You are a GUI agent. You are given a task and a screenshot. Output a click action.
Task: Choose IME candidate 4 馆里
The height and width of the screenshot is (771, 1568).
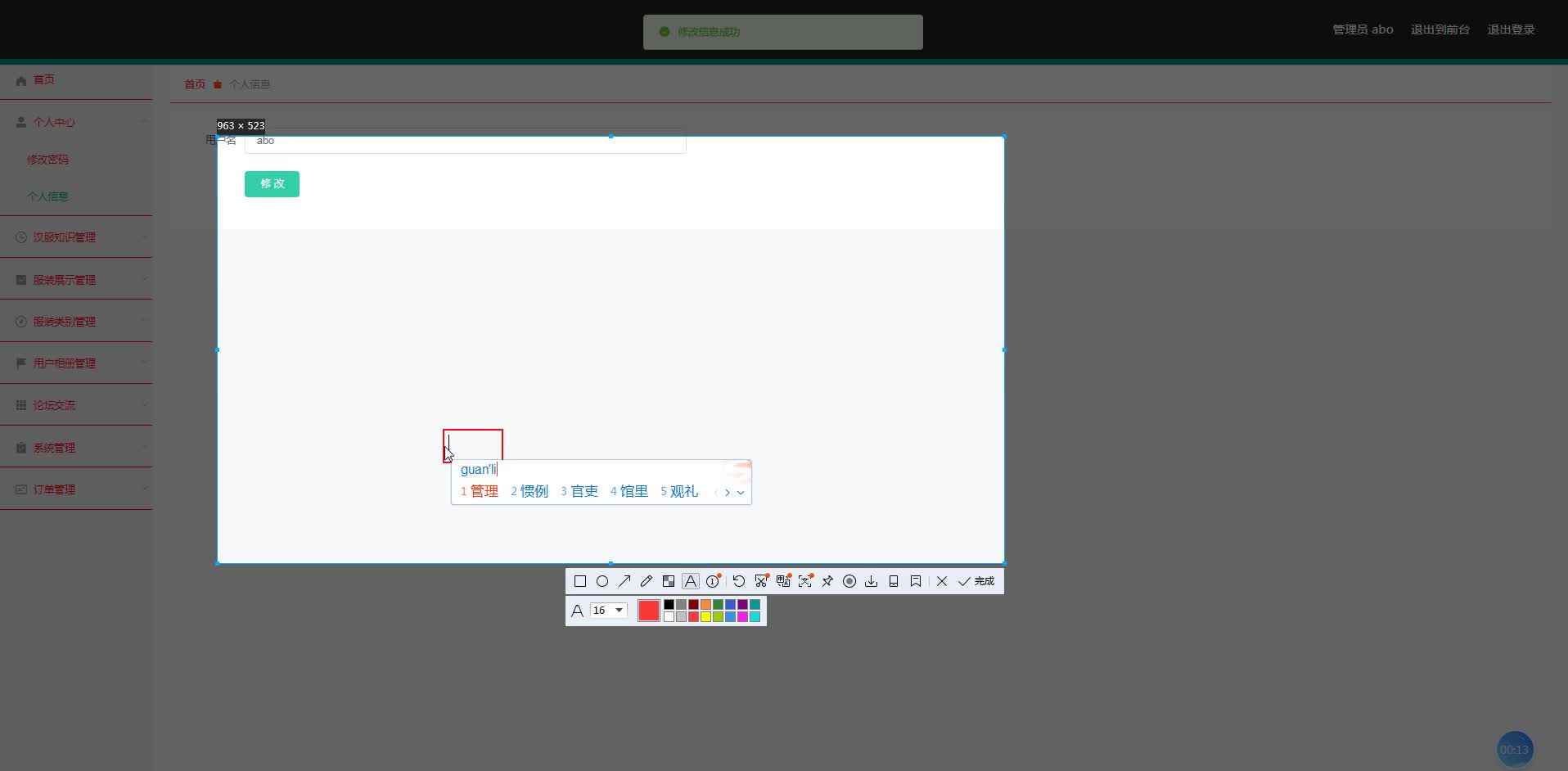[629, 491]
